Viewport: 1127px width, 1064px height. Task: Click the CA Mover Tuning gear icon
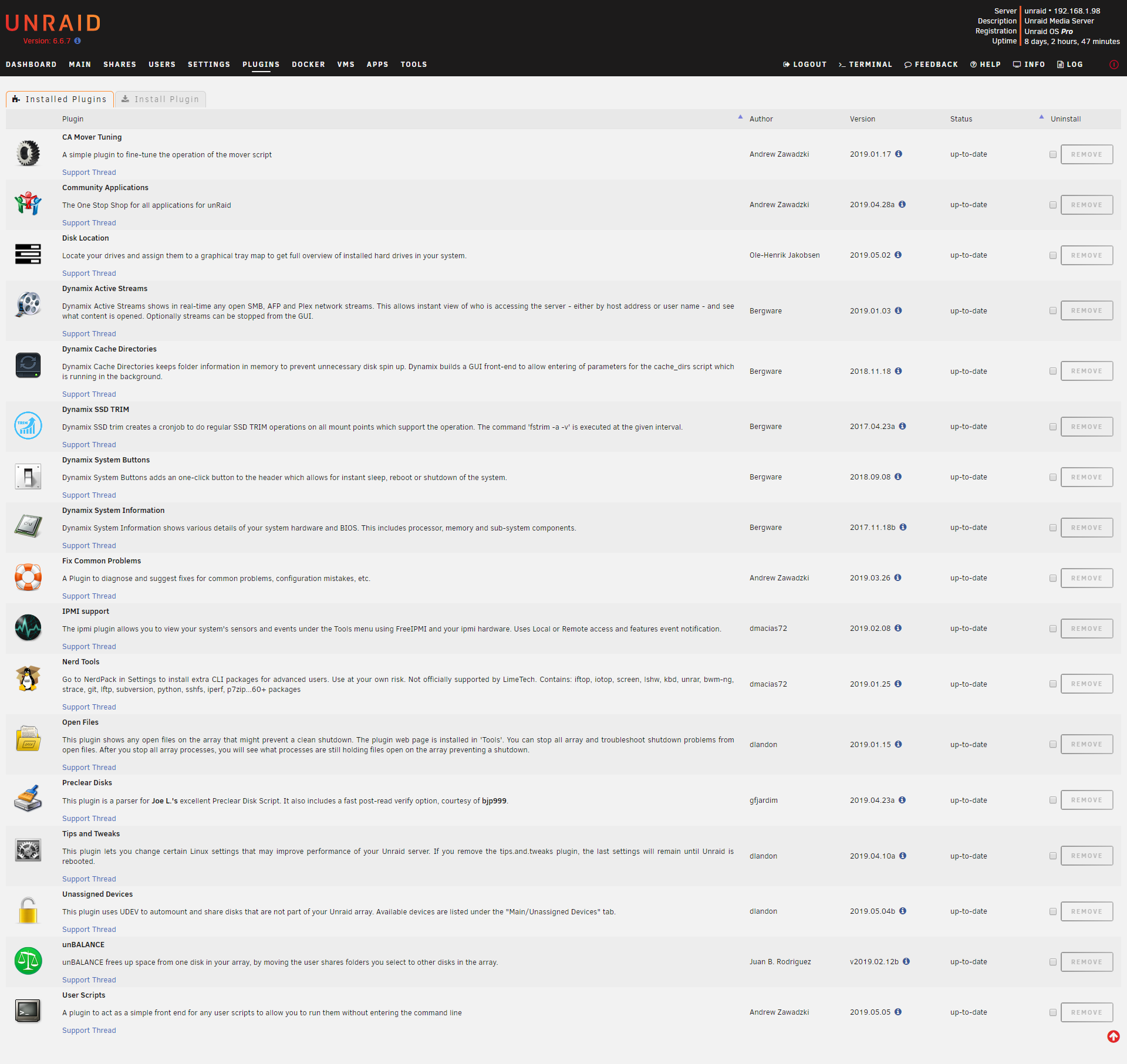[x=28, y=154]
